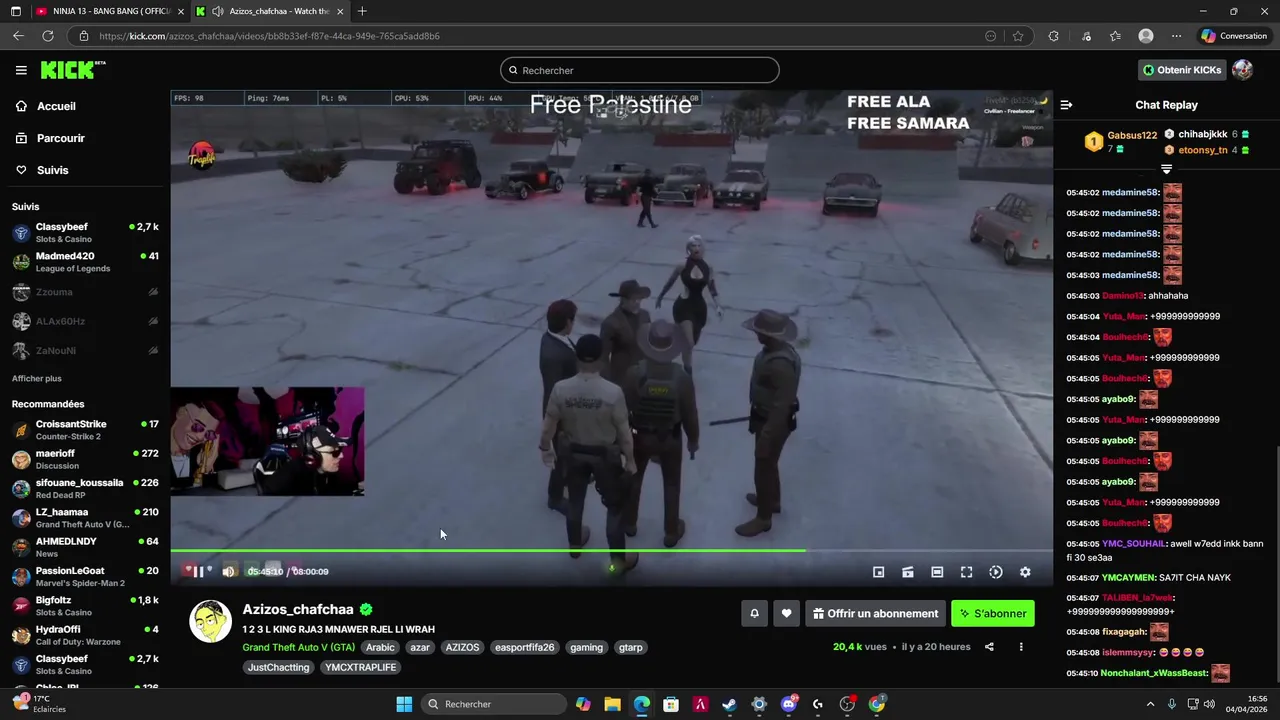Click the Azizos_chafchaa channel avatar
Viewport: 1280px width, 720px height.
coord(210,621)
